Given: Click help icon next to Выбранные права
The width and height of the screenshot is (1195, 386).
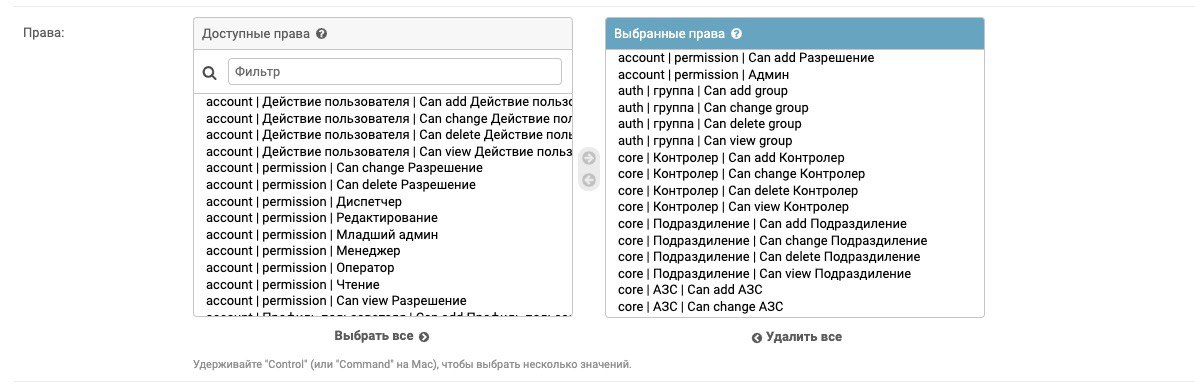Looking at the screenshot, I should [x=736, y=34].
